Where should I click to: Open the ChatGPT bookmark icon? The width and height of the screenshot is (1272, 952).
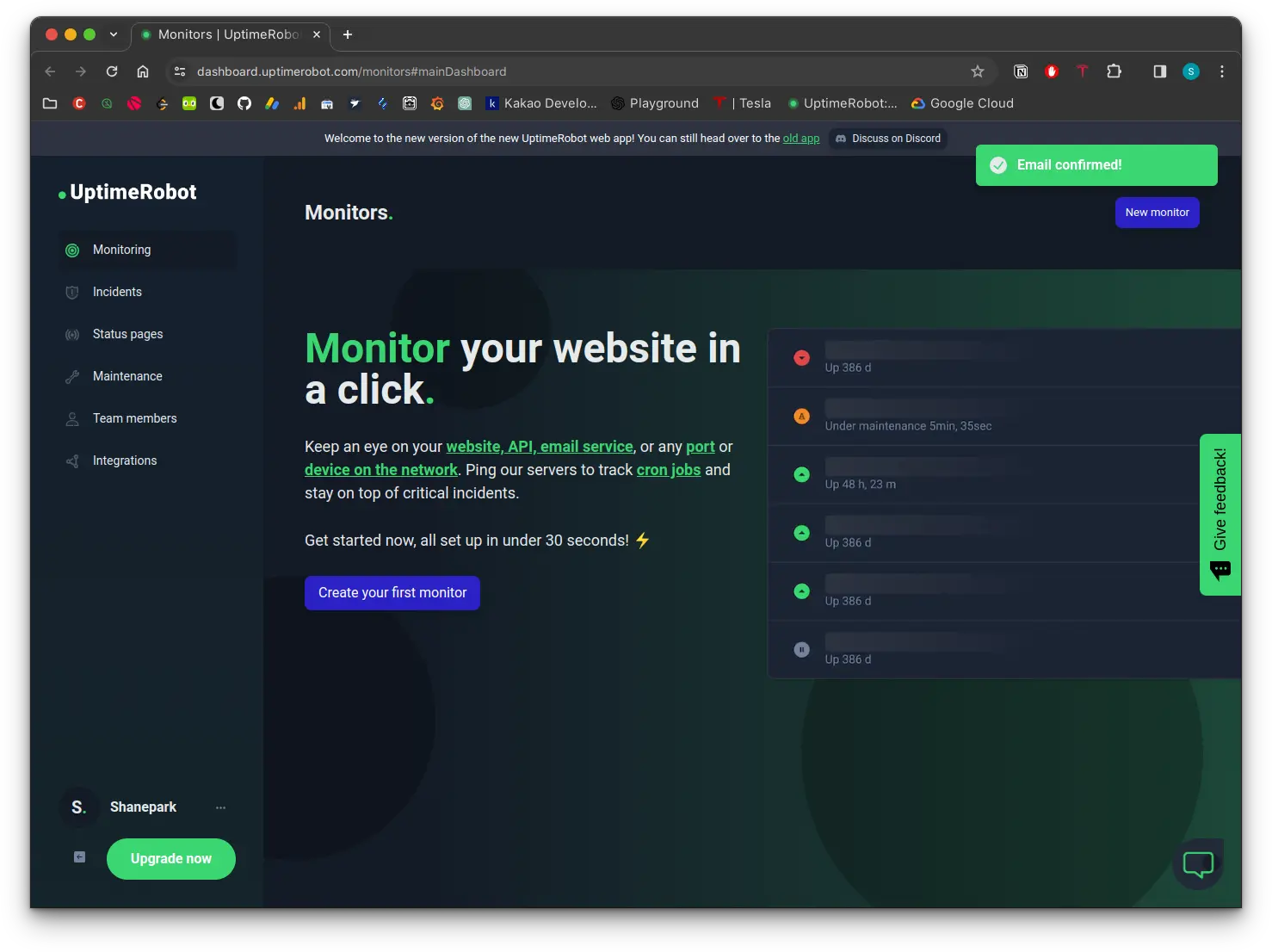tap(465, 103)
